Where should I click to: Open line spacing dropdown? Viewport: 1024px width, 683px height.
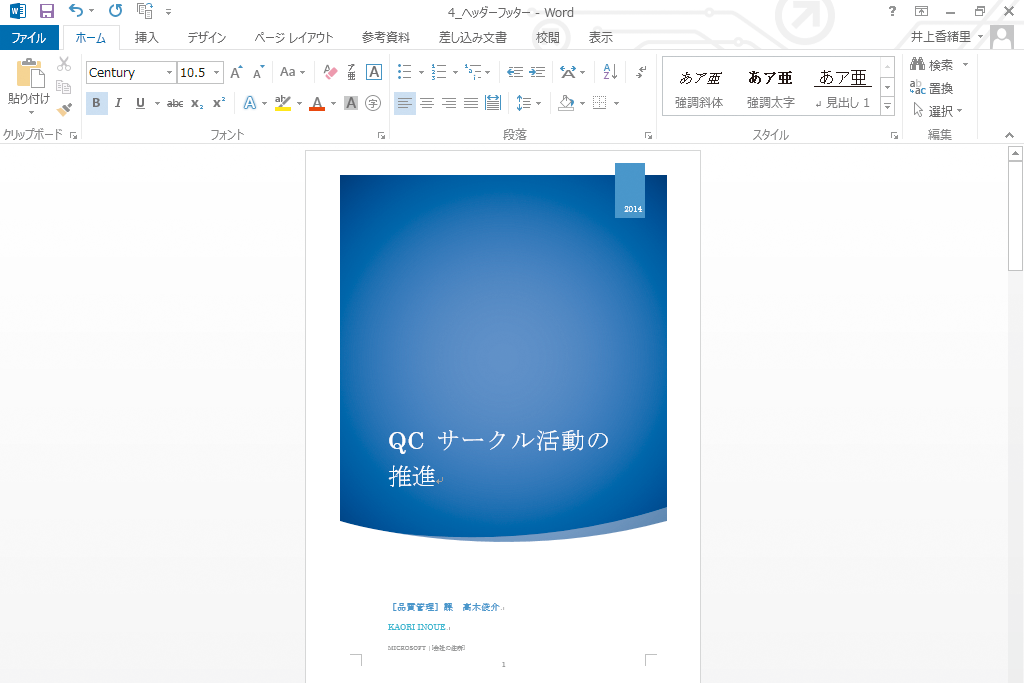tap(528, 103)
